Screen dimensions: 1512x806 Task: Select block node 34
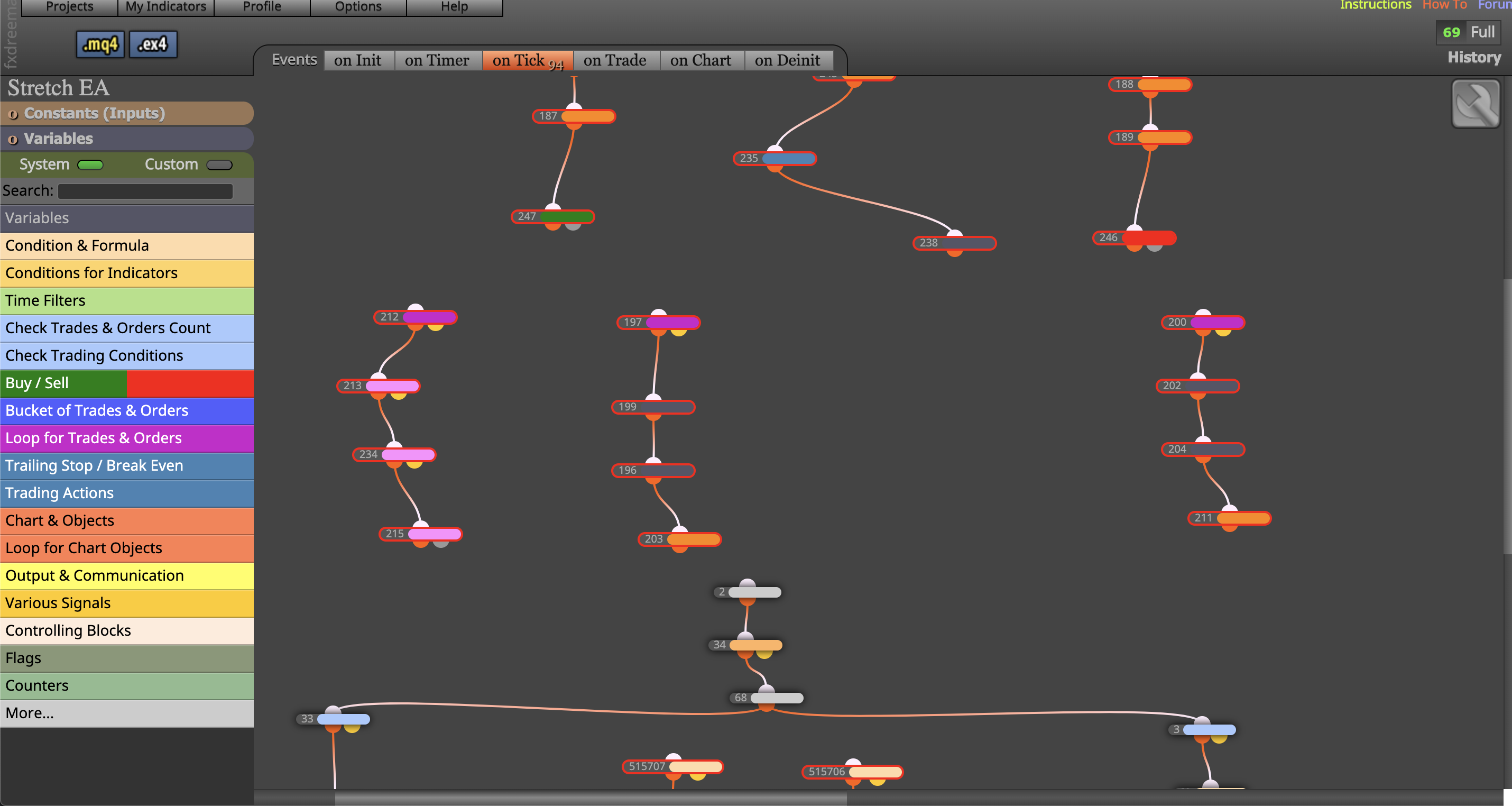point(745,645)
